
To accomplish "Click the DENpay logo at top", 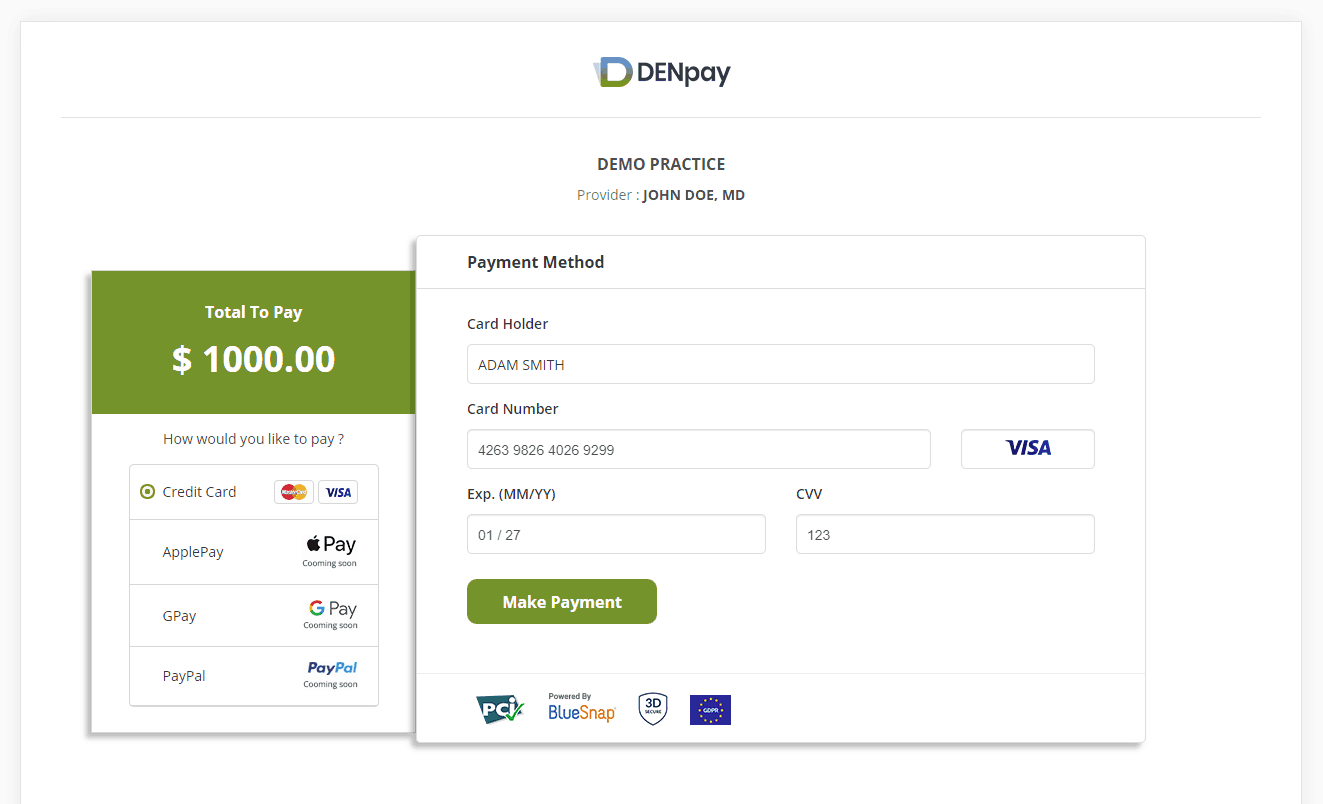I will click(662, 72).
